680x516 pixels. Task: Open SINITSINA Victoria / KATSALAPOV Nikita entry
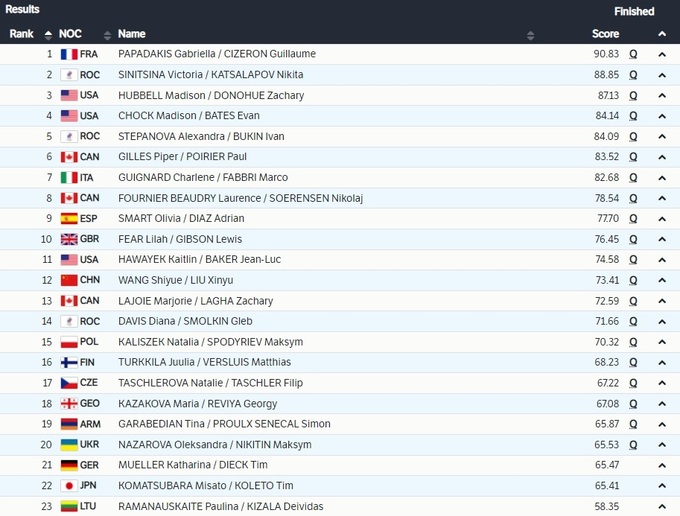point(210,75)
